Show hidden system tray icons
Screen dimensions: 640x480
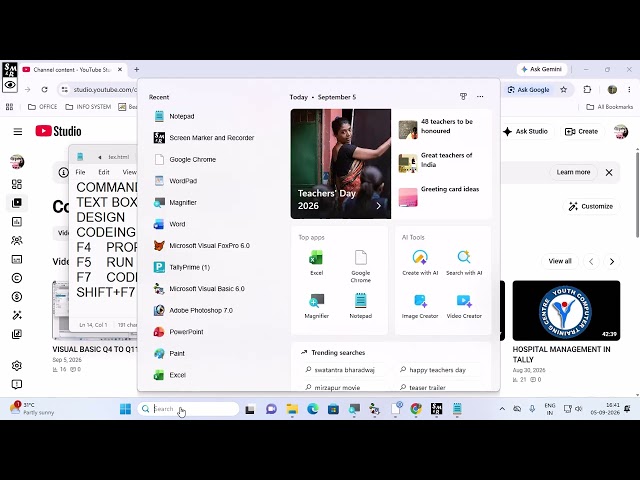[x=502, y=409]
